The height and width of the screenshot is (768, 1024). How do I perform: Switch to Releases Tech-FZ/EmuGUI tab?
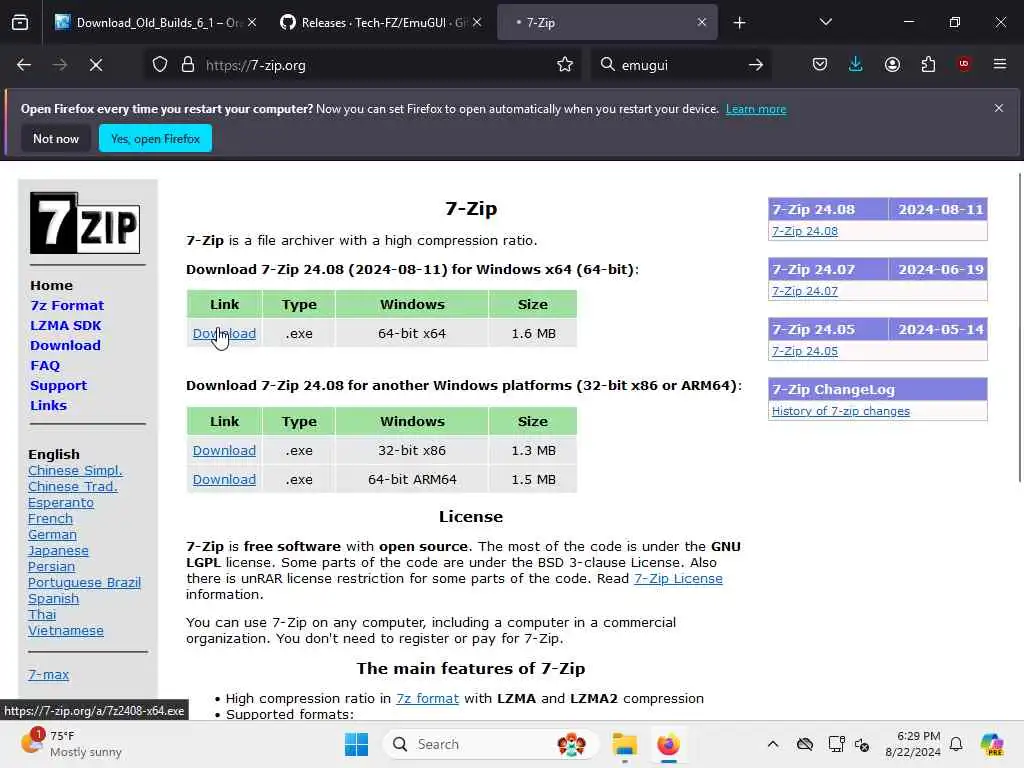383,23
